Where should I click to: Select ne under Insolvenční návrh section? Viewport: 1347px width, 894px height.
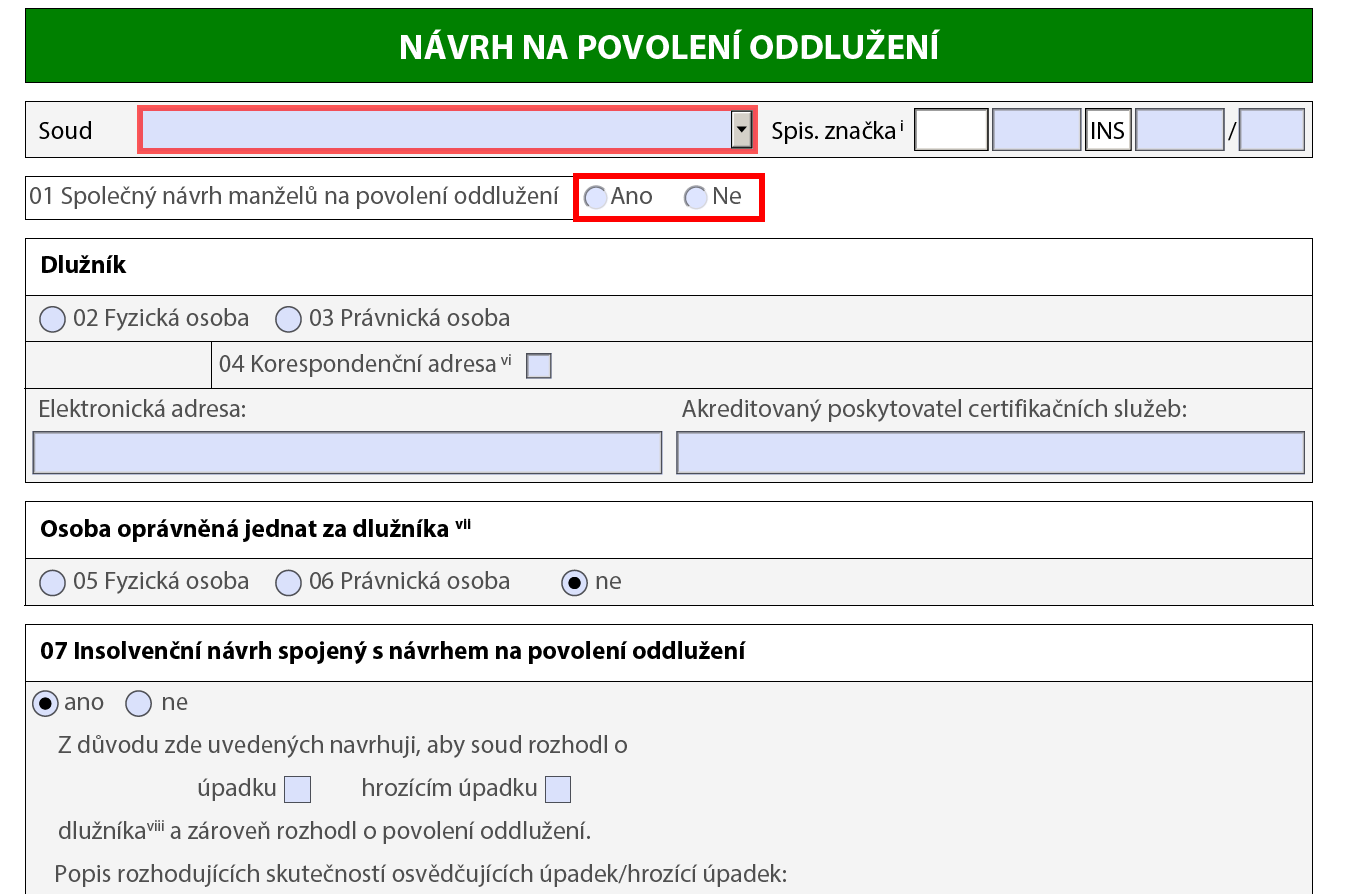137,702
